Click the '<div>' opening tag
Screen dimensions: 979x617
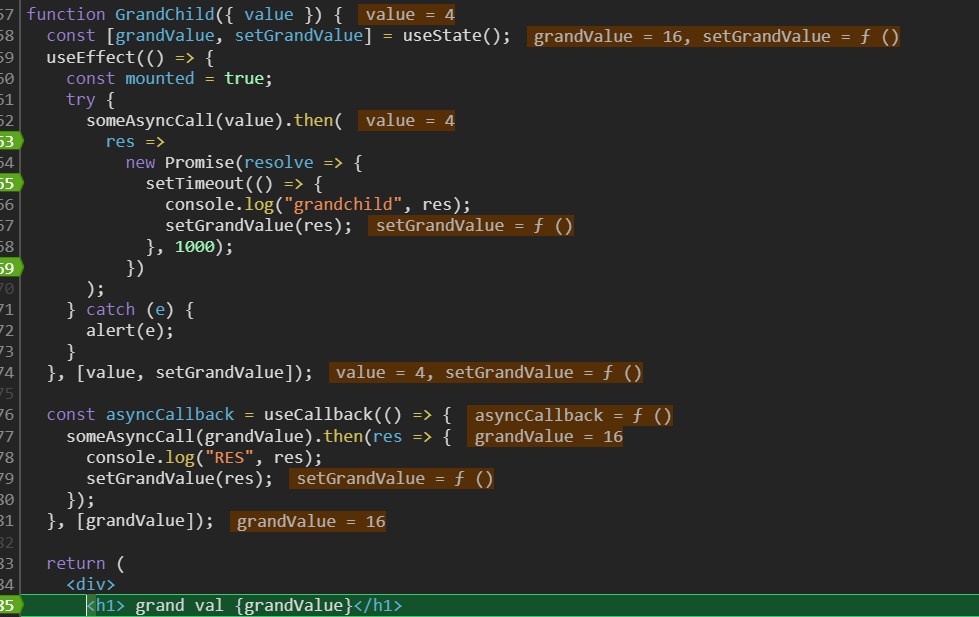tap(91, 585)
